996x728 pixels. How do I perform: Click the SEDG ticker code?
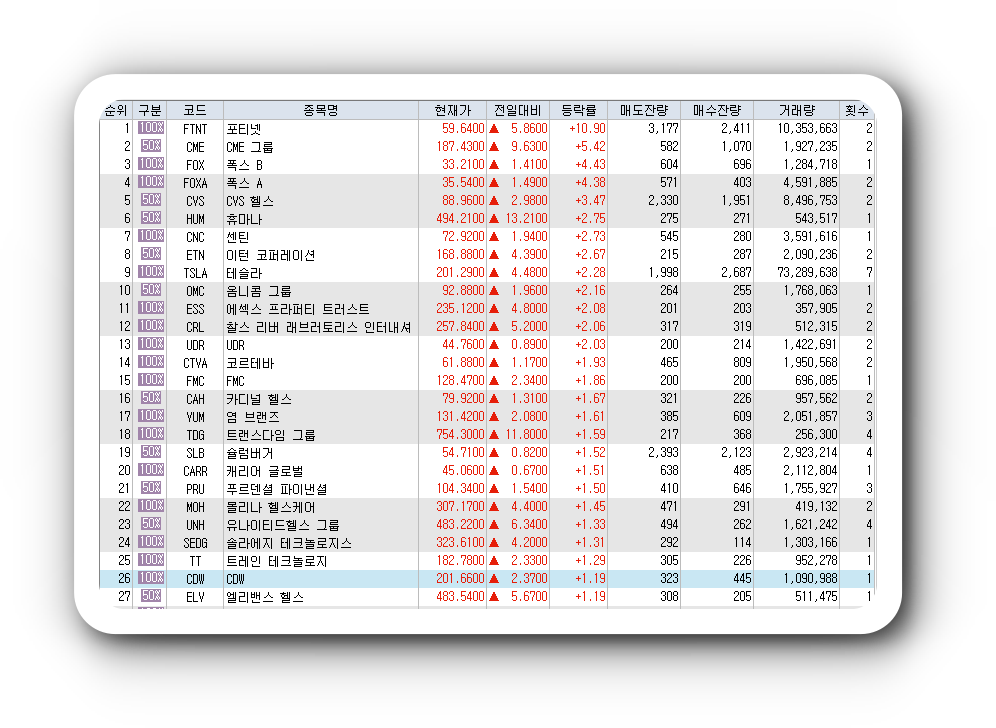(195, 543)
